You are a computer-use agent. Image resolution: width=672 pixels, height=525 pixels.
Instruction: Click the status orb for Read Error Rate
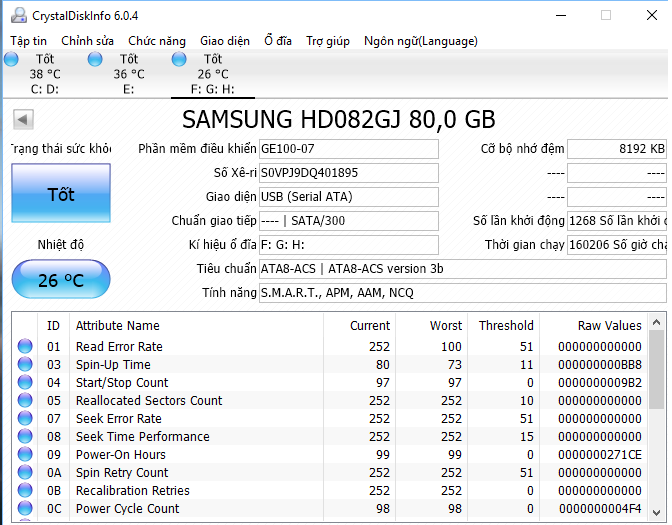[25, 346]
